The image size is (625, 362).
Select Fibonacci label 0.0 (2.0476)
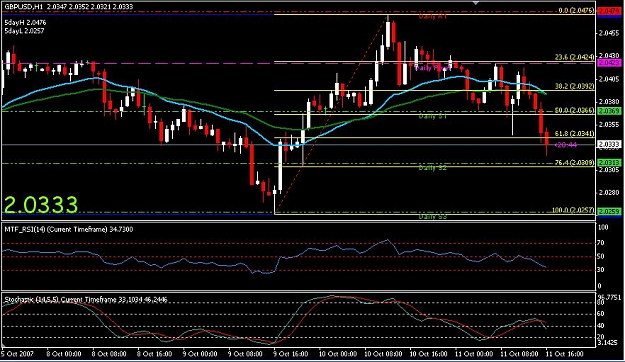(x=576, y=11)
